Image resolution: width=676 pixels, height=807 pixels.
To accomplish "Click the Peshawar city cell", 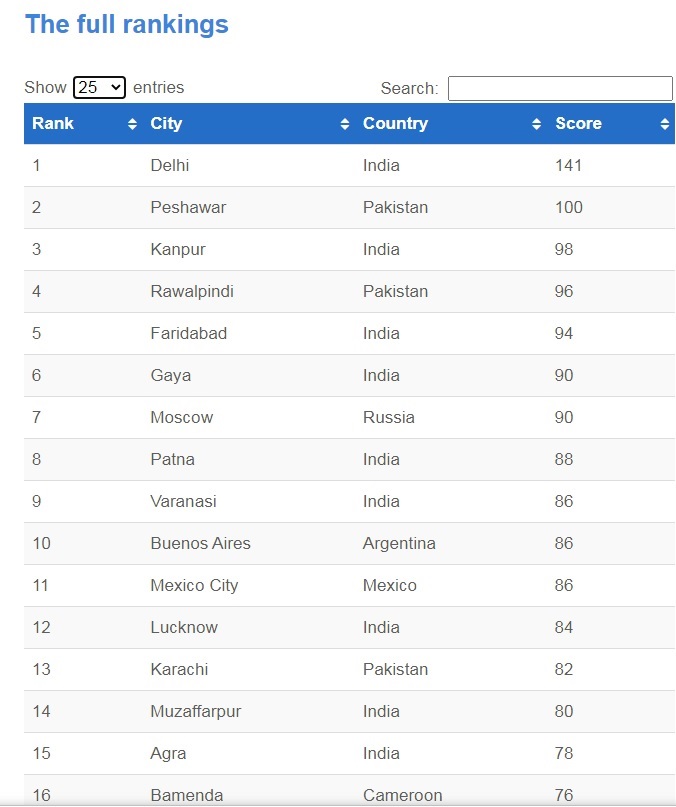I will [188, 208].
